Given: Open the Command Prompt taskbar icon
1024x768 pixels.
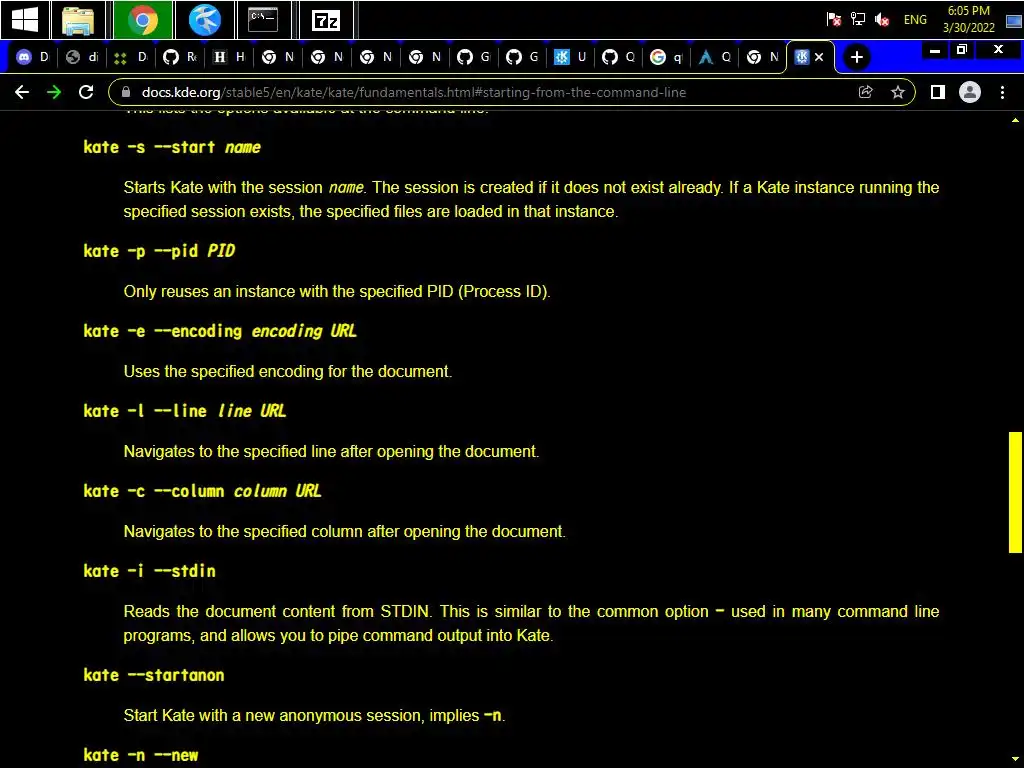Looking at the screenshot, I should [x=263, y=20].
